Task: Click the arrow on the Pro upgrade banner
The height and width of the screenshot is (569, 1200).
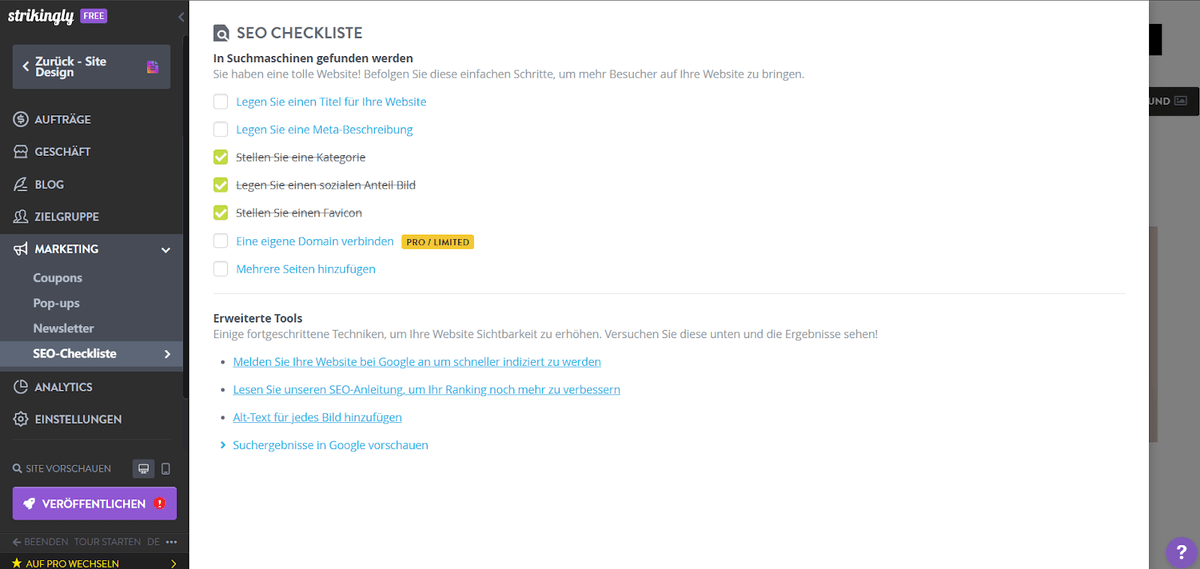Action: (174, 563)
